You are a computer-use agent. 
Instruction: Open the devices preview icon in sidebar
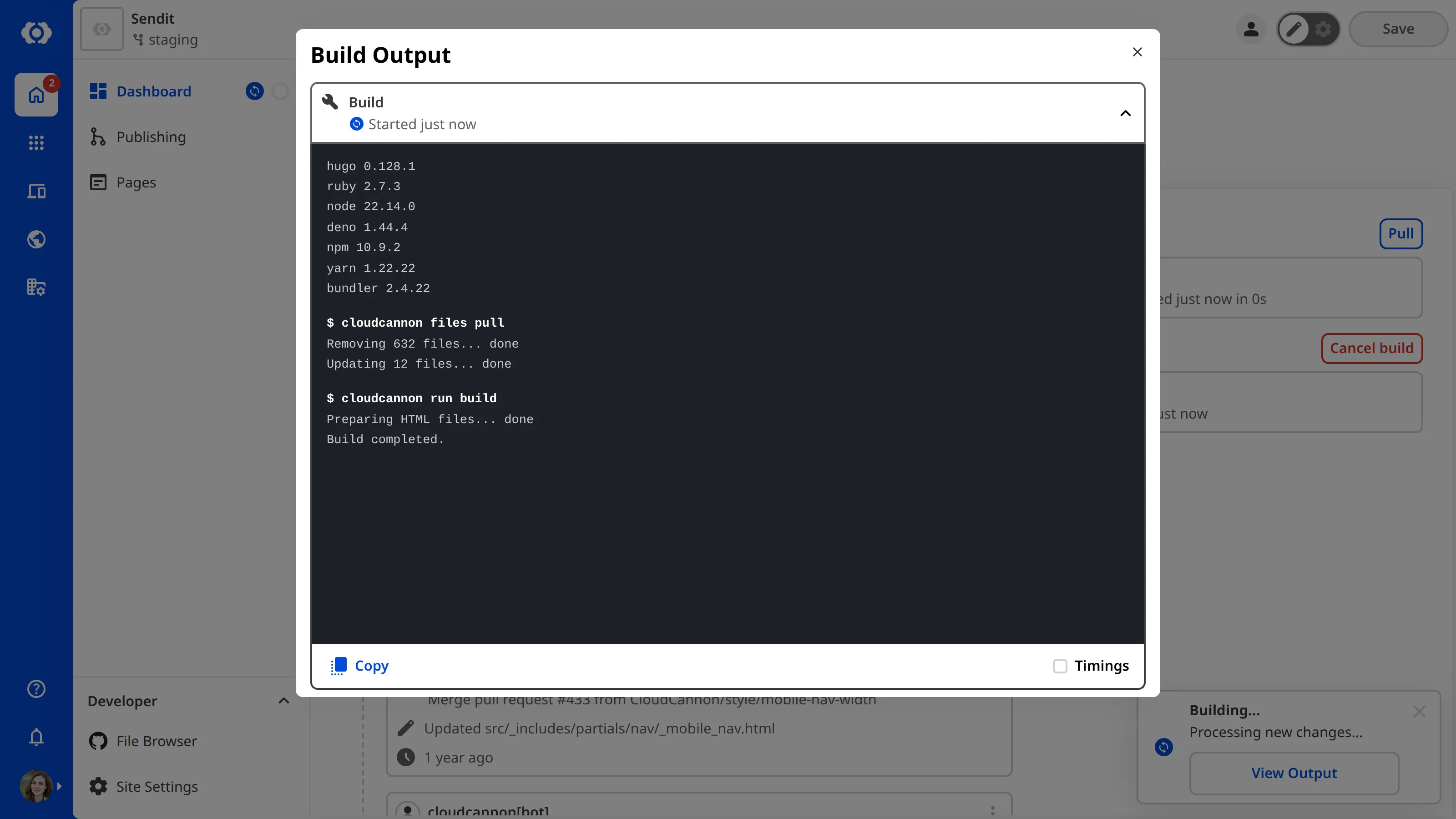[36, 191]
